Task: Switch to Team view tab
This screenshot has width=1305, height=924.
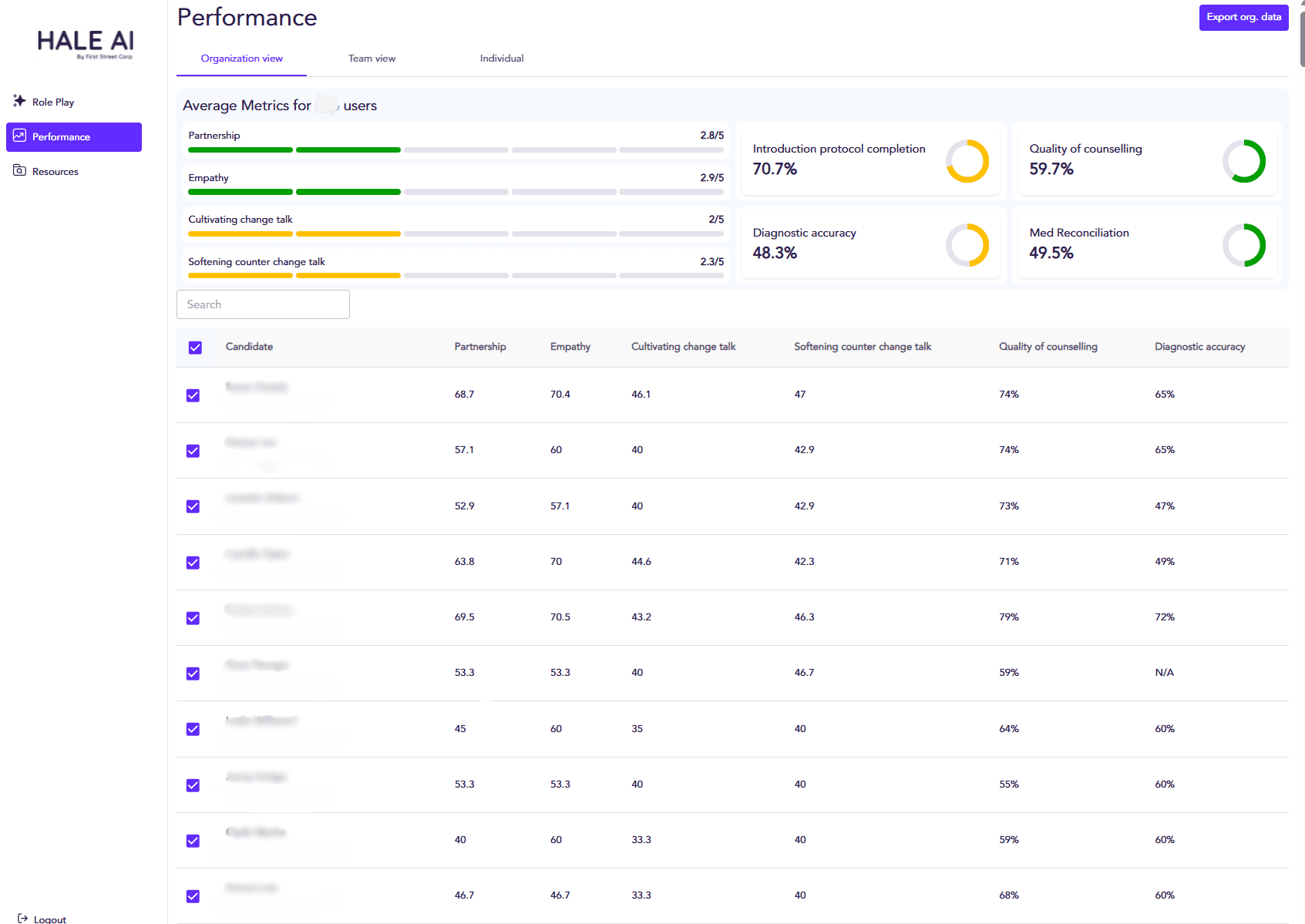Action: tap(372, 59)
